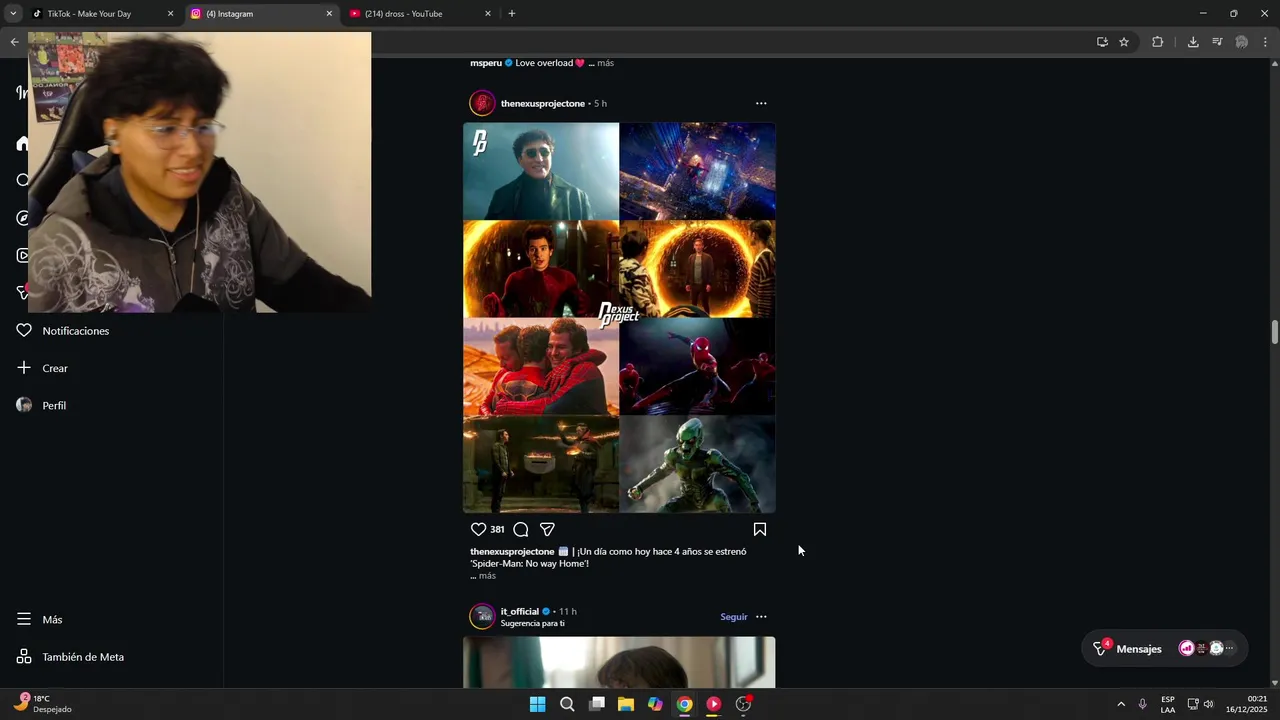Open a new browser tab

(x=512, y=14)
